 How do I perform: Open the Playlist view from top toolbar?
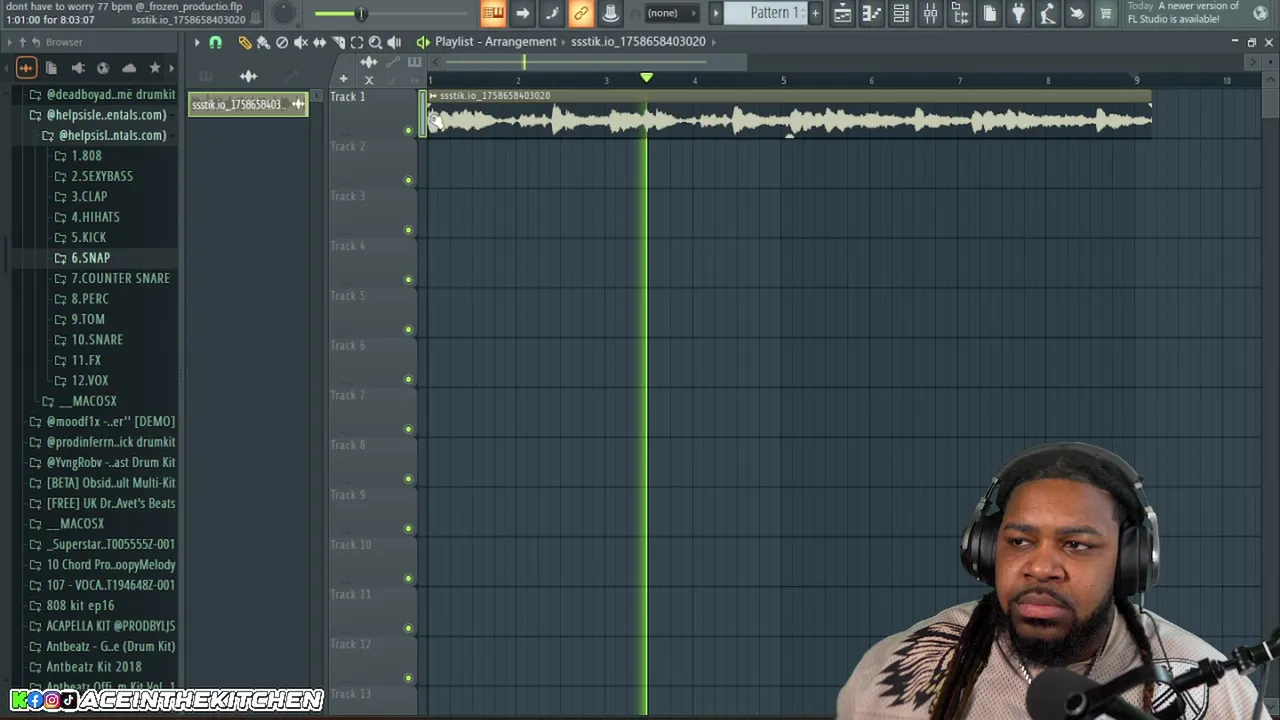(x=842, y=13)
